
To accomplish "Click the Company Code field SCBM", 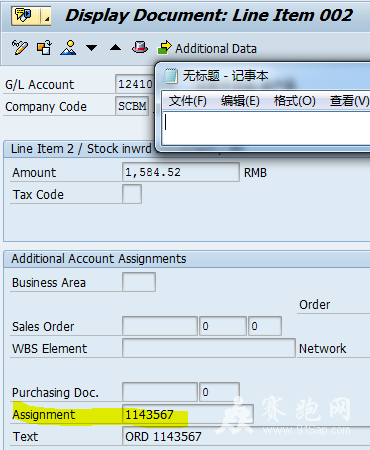I will pos(132,106).
